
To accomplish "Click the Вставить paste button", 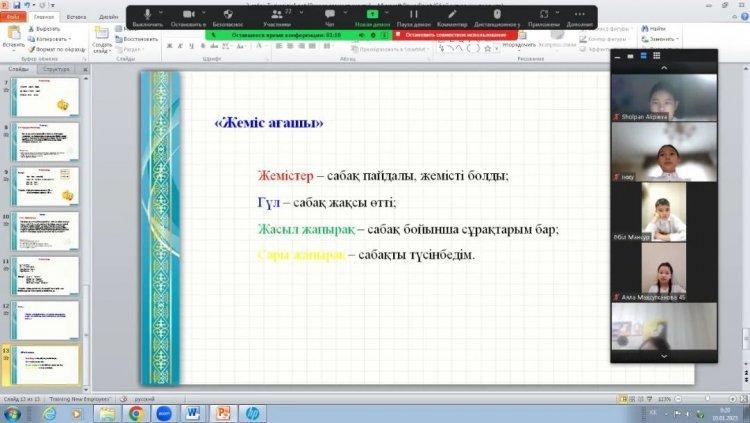I will [14, 37].
